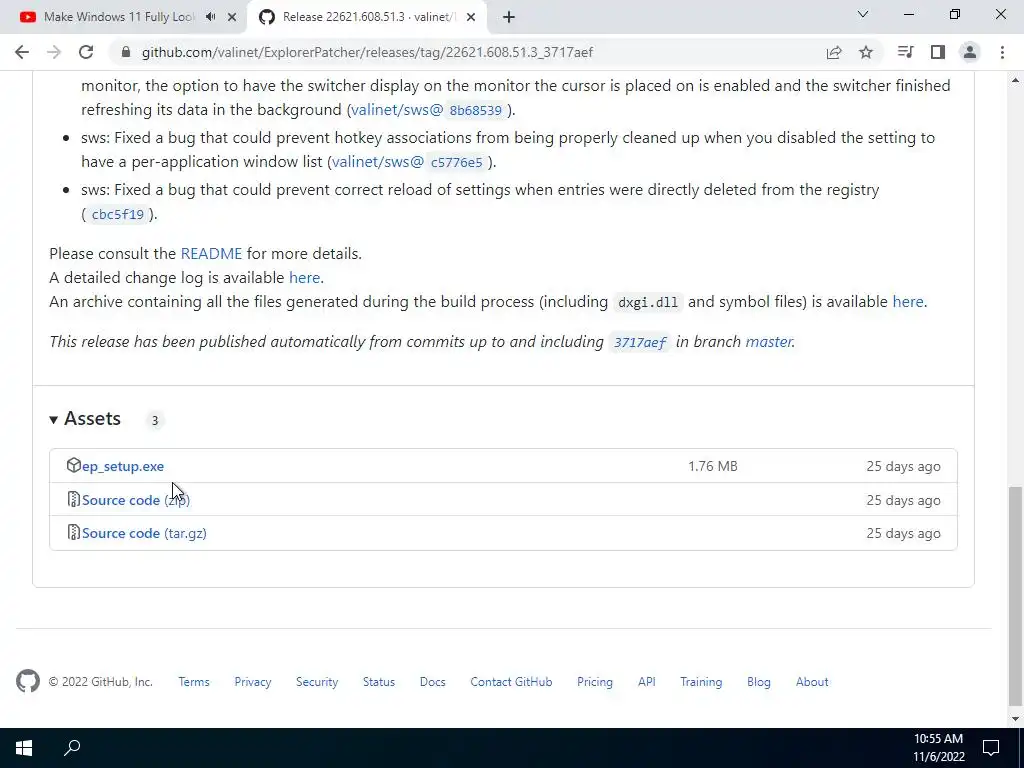Download Source code (zip)
This screenshot has width=1024, height=768.
(x=136, y=500)
